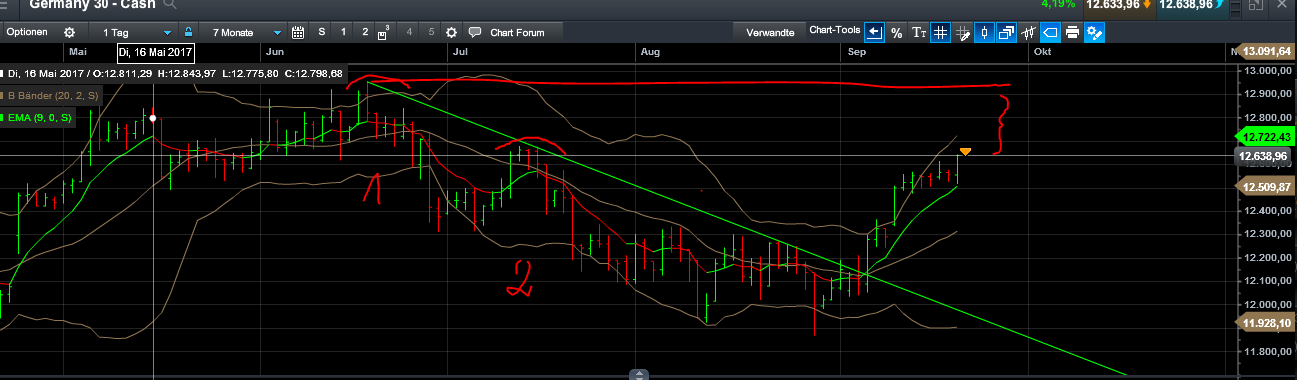1297x380 pixels.
Task: Print the chart
Action: click(x=1072, y=32)
